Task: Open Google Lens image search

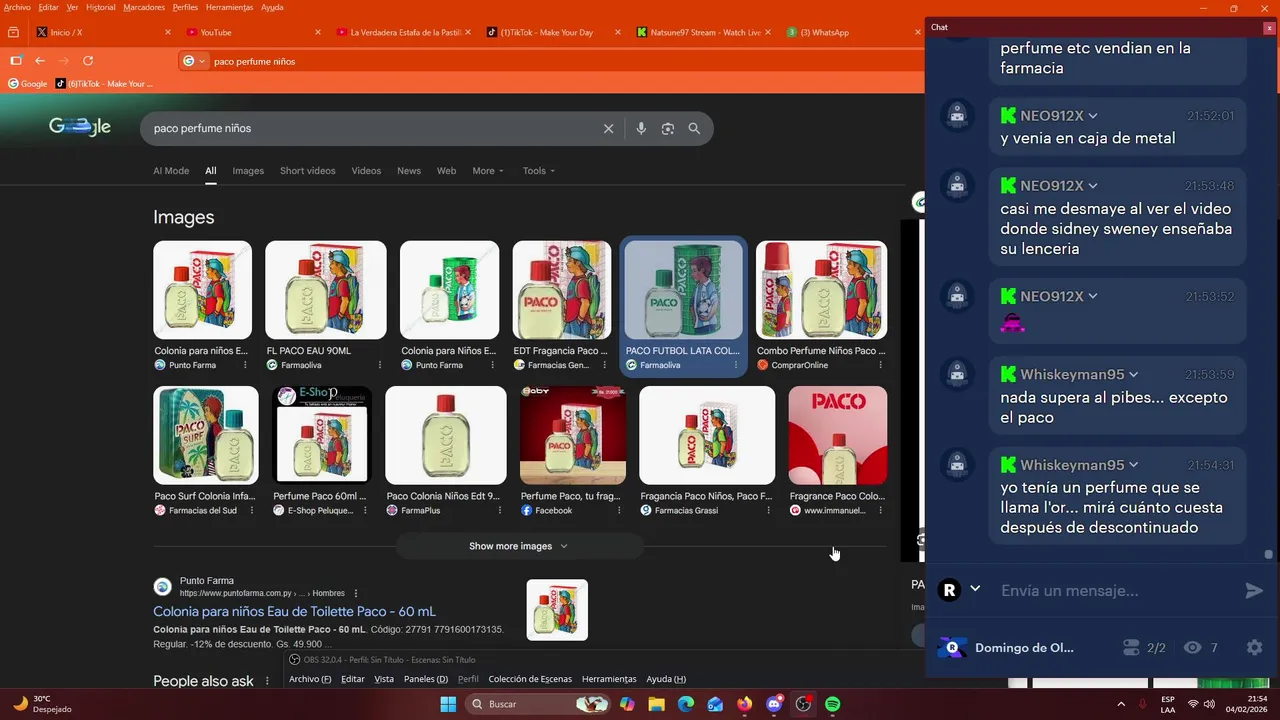Action: click(x=668, y=128)
